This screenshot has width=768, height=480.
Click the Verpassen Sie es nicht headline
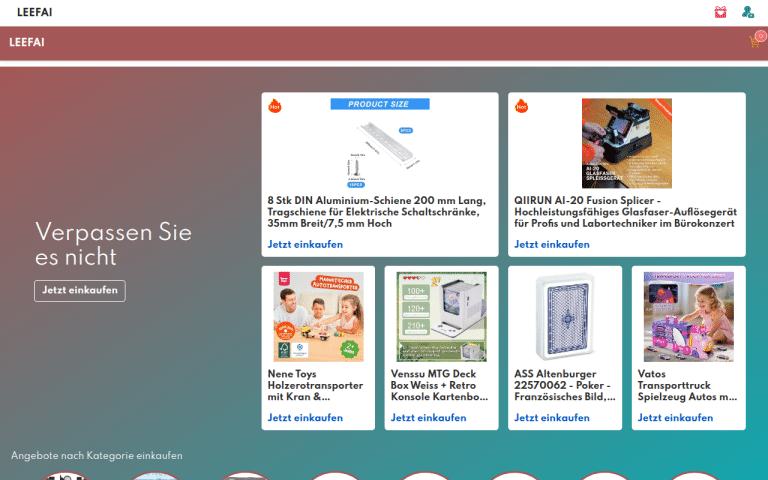(113, 244)
